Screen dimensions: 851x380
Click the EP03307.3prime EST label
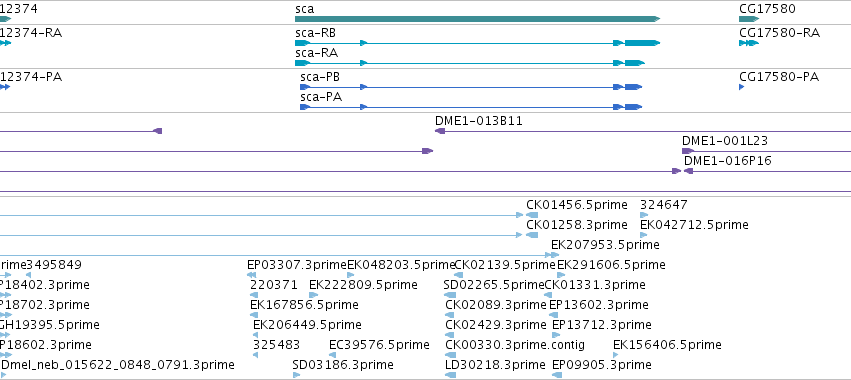[x=296, y=265]
